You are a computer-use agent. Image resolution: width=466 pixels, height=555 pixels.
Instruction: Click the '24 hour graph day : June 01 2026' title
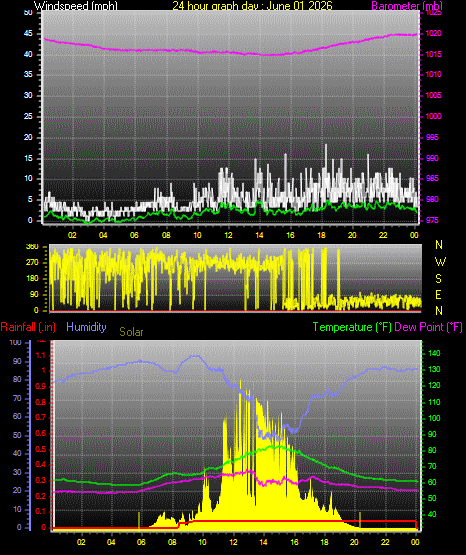point(252,5)
